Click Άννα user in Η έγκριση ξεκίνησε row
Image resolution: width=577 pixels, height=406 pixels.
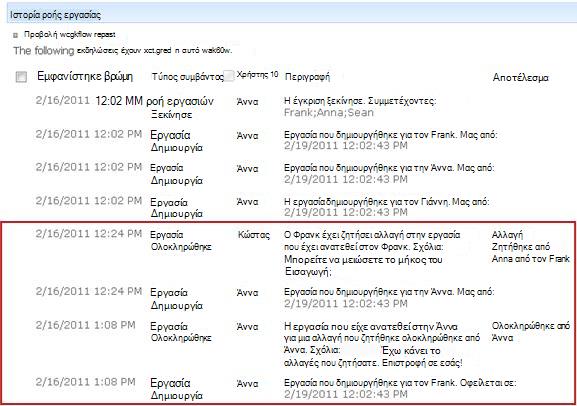[247, 102]
